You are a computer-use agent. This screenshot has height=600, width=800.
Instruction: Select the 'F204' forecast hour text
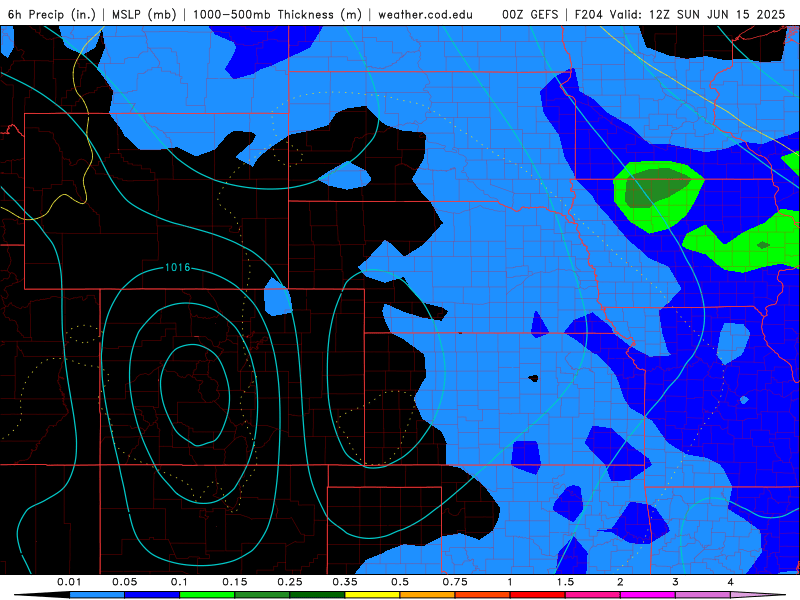click(590, 14)
